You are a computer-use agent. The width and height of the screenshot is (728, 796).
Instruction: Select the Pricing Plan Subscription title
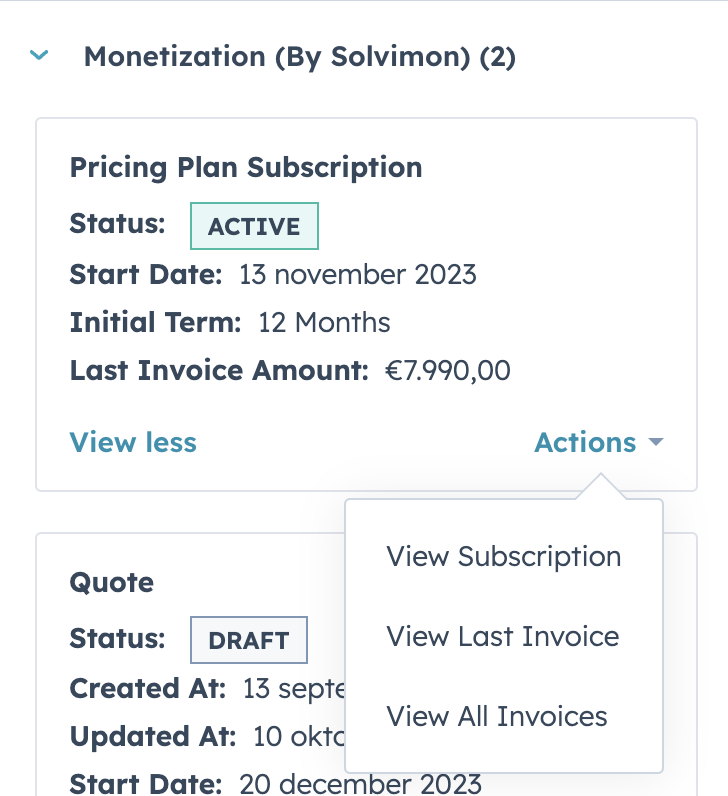[x=246, y=167]
